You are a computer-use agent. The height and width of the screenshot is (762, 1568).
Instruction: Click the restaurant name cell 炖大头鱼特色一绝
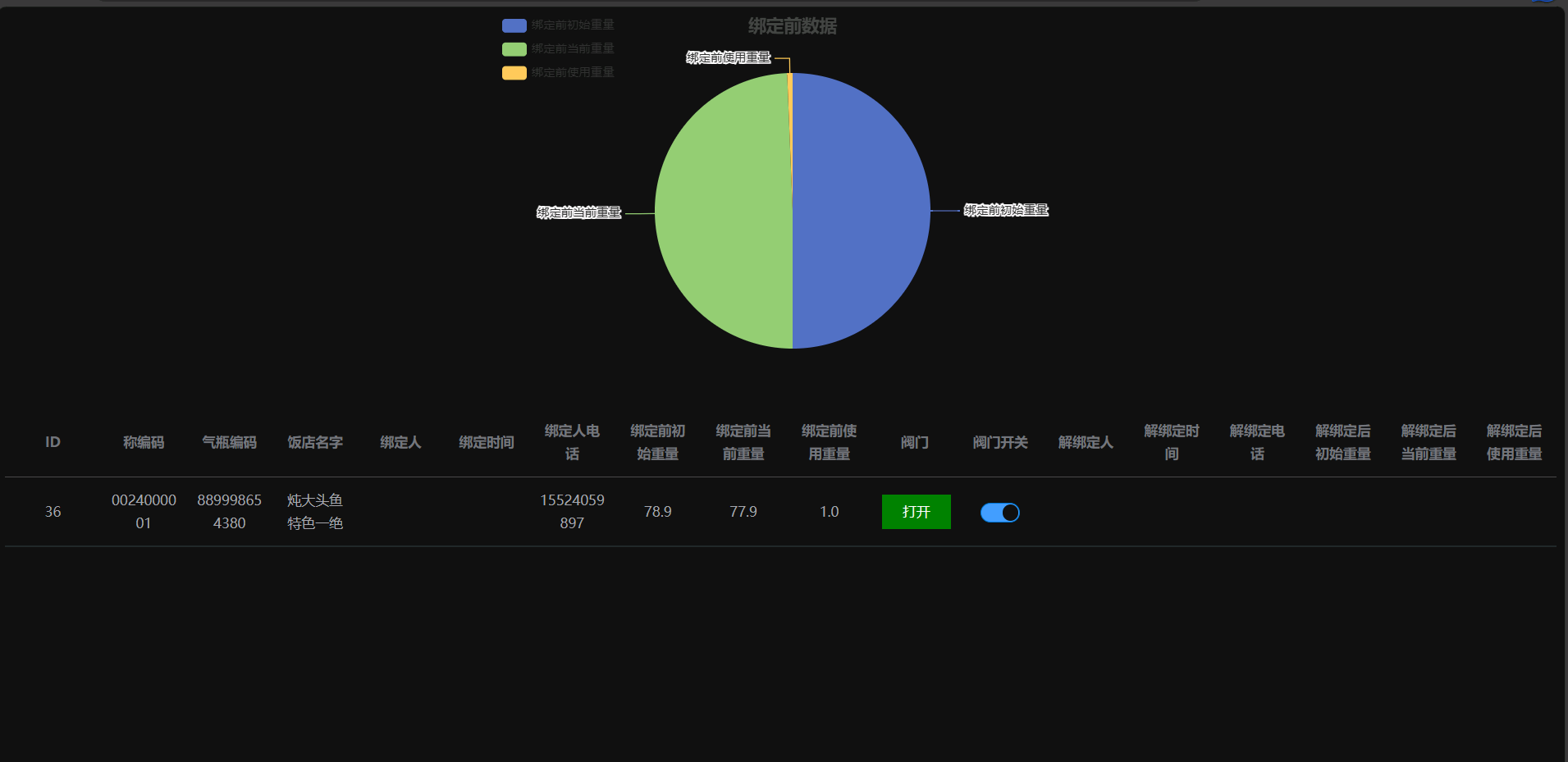pyautogui.click(x=315, y=512)
